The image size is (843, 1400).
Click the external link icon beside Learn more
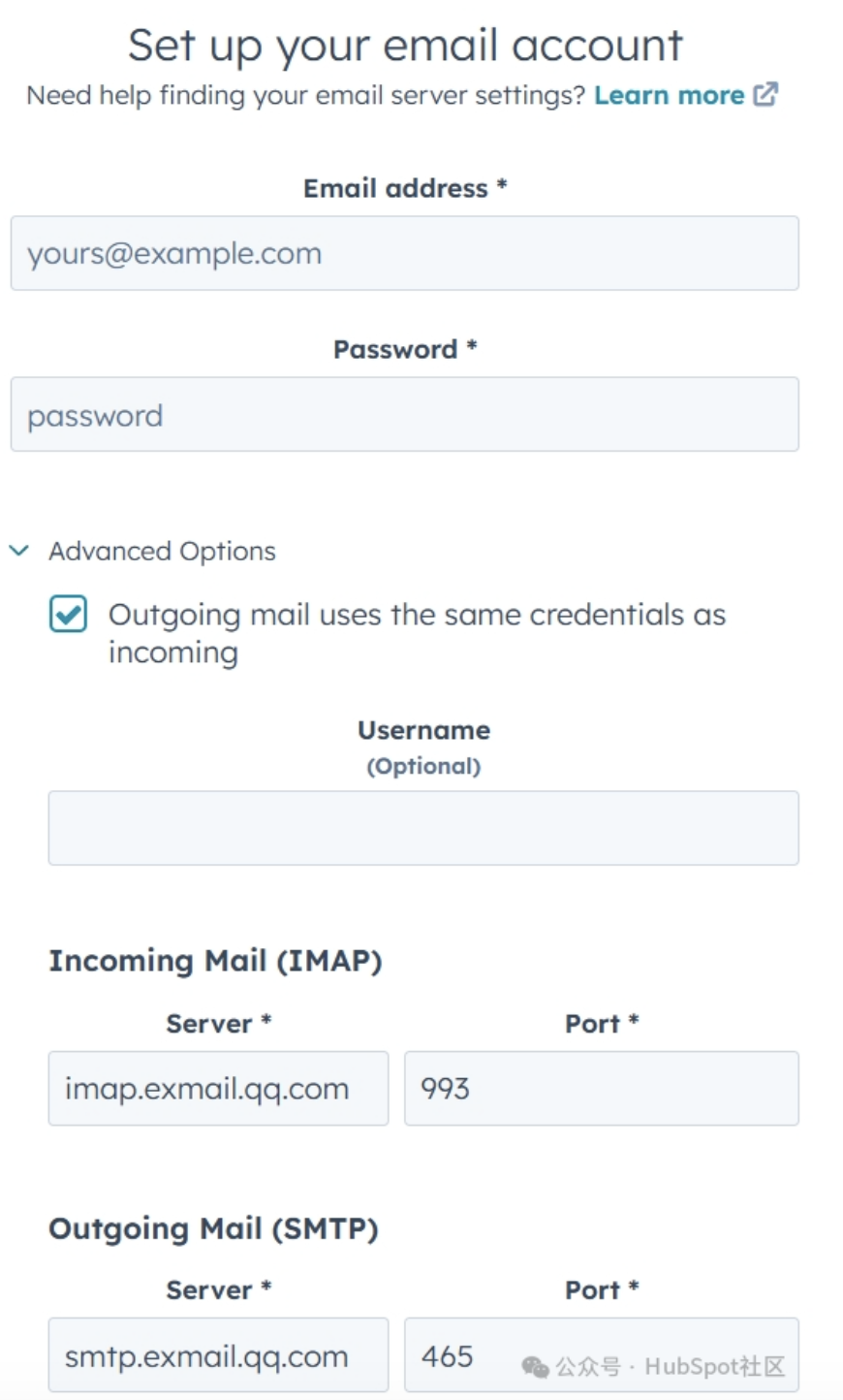click(x=765, y=94)
